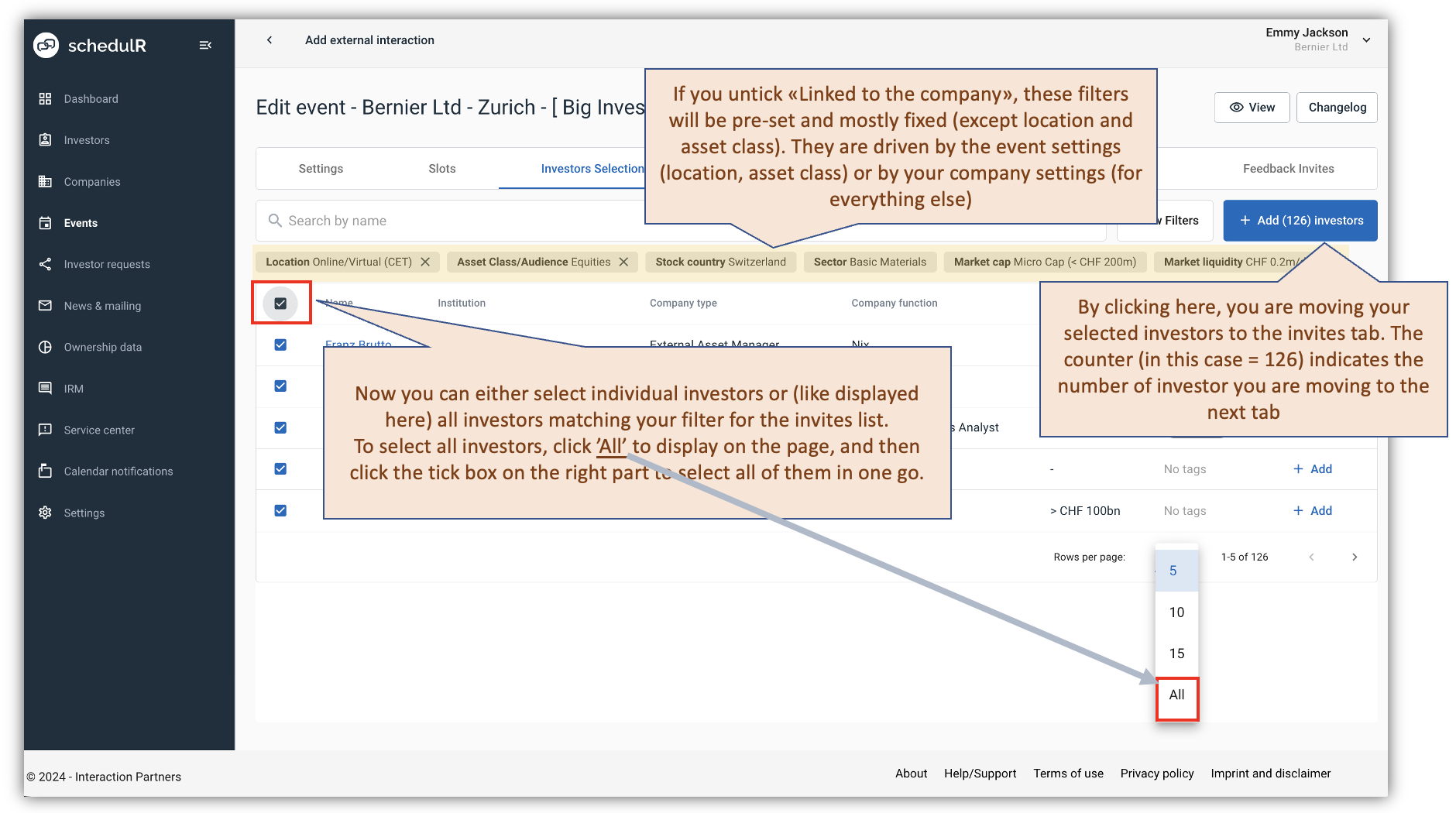This screenshot has height=813, width=1456.
Task: Choose 'All' in rows per page menu
Action: pos(1176,695)
